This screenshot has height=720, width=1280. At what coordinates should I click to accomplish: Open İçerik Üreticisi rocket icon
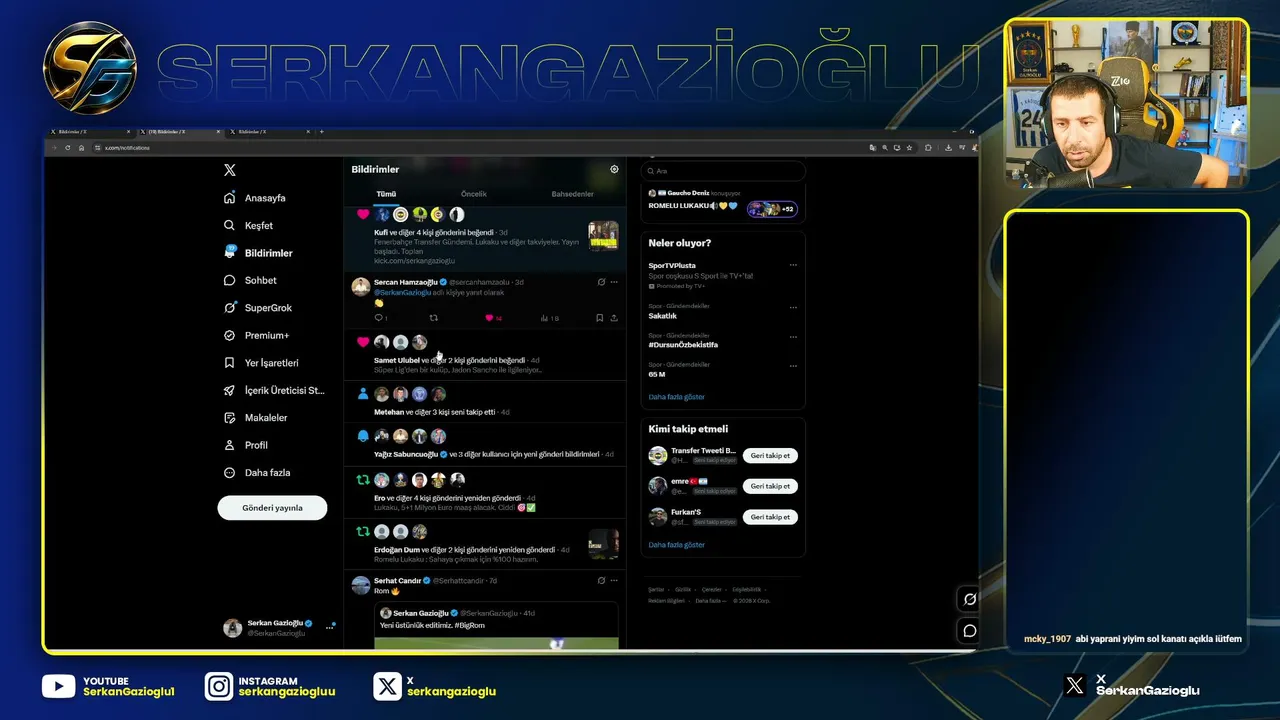(x=230, y=390)
